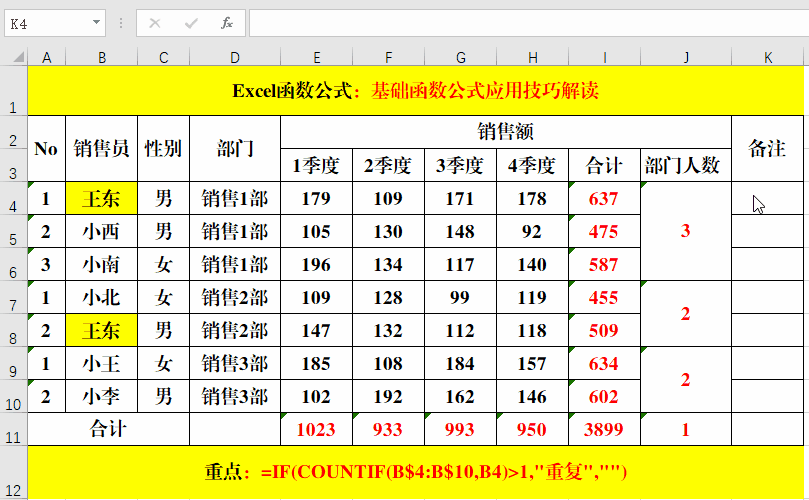Click the formula bar drag handle dots
The width and height of the screenshot is (809, 500).
pyautogui.click(x=121, y=23)
